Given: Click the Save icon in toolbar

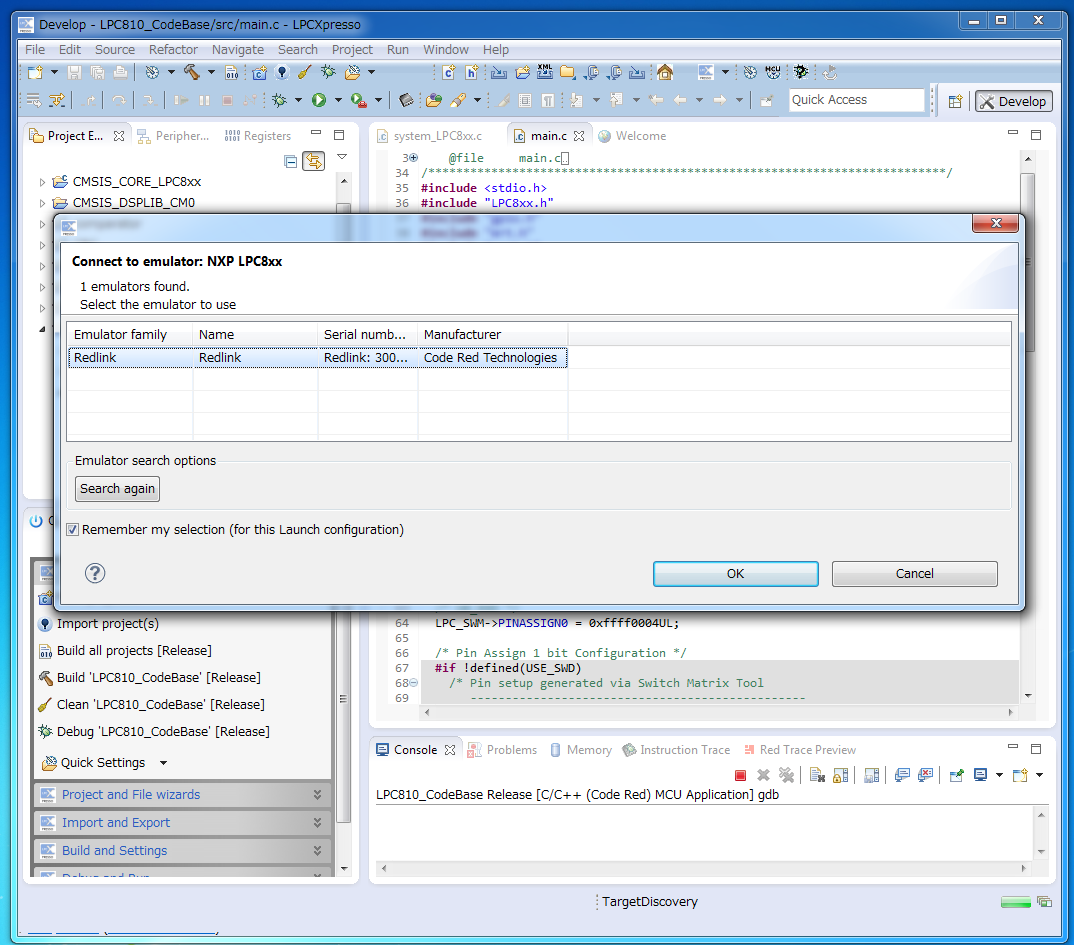Looking at the screenshot, I should [75, 72].
